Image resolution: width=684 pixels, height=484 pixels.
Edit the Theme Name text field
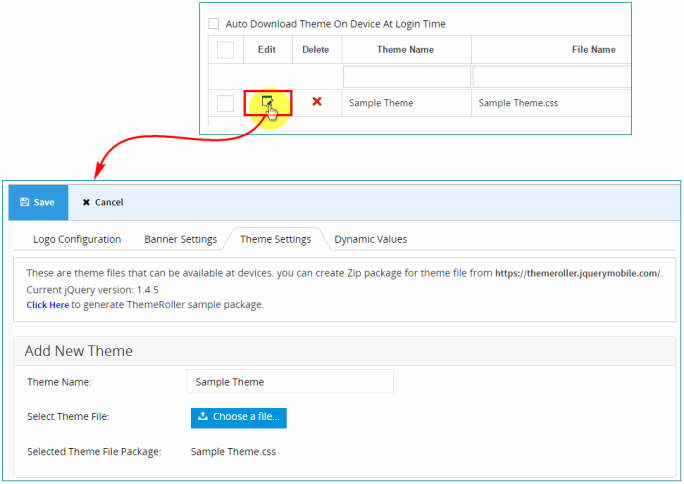(x=290, y=382)
